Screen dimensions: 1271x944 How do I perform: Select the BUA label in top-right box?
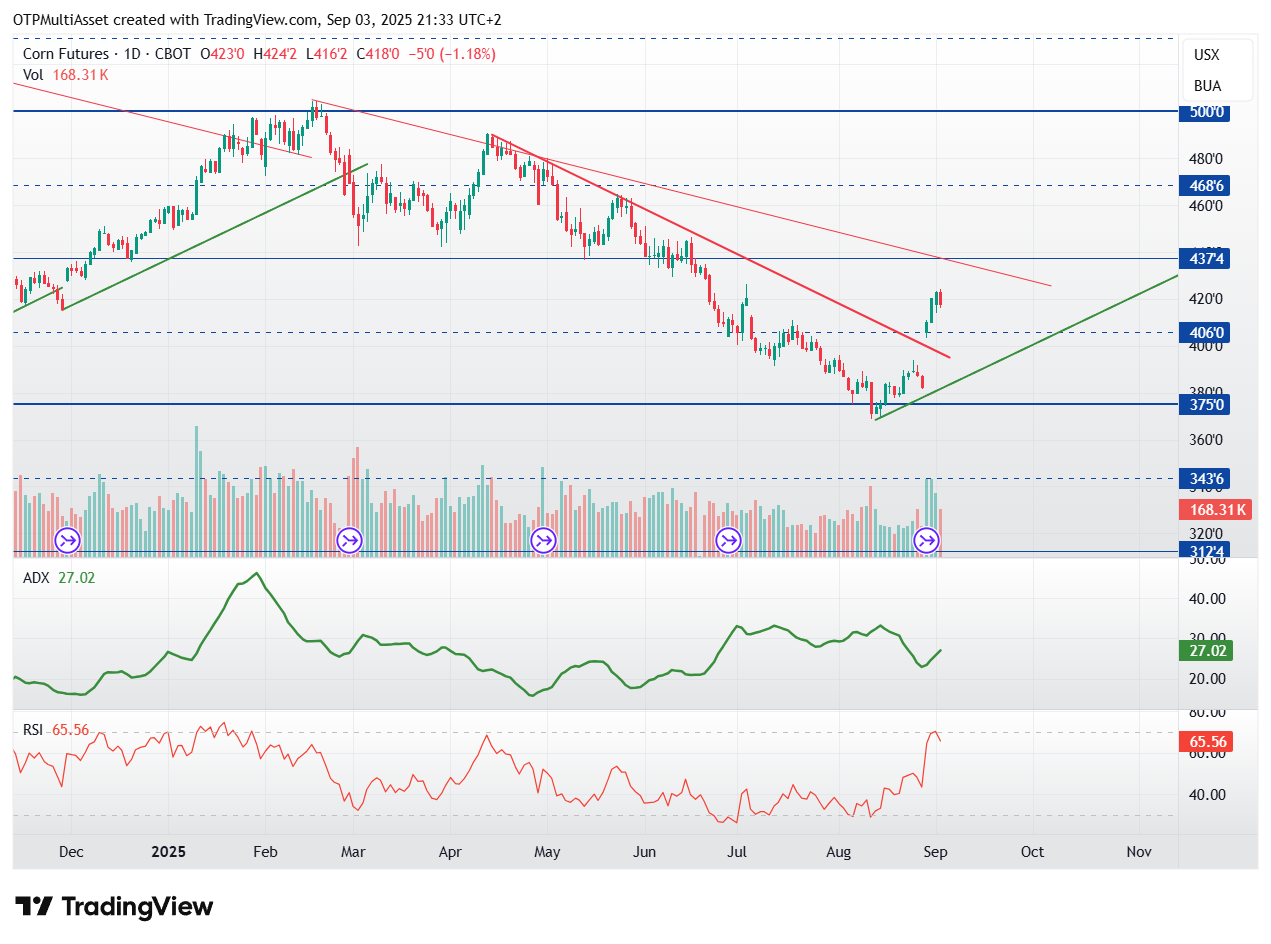1207,86
